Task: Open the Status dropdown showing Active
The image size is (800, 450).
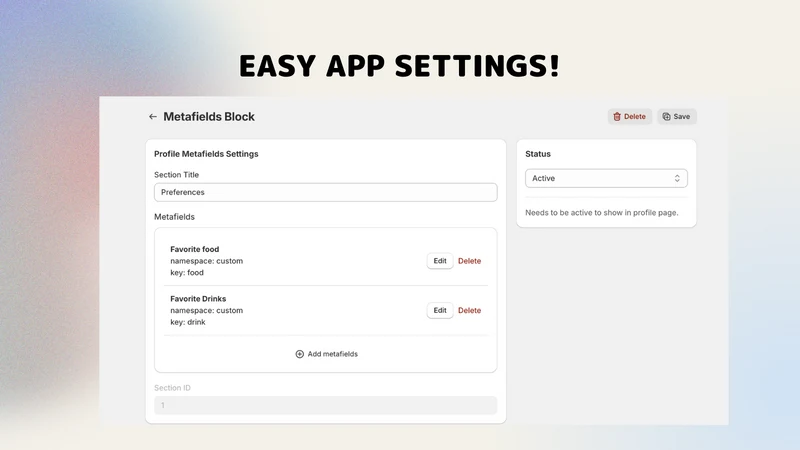Action: pyautogui.click(x=606, y=179)
